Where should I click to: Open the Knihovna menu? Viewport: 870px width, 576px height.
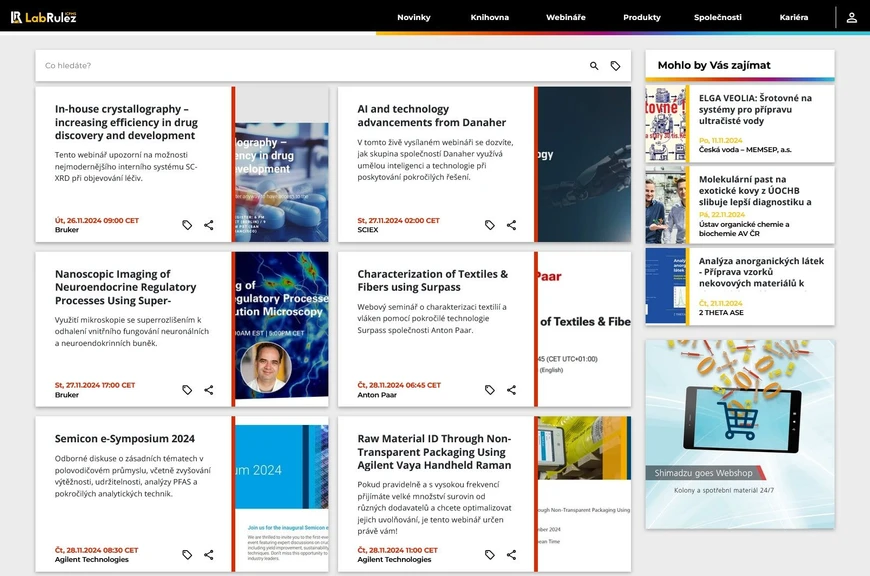pos(489,17)
